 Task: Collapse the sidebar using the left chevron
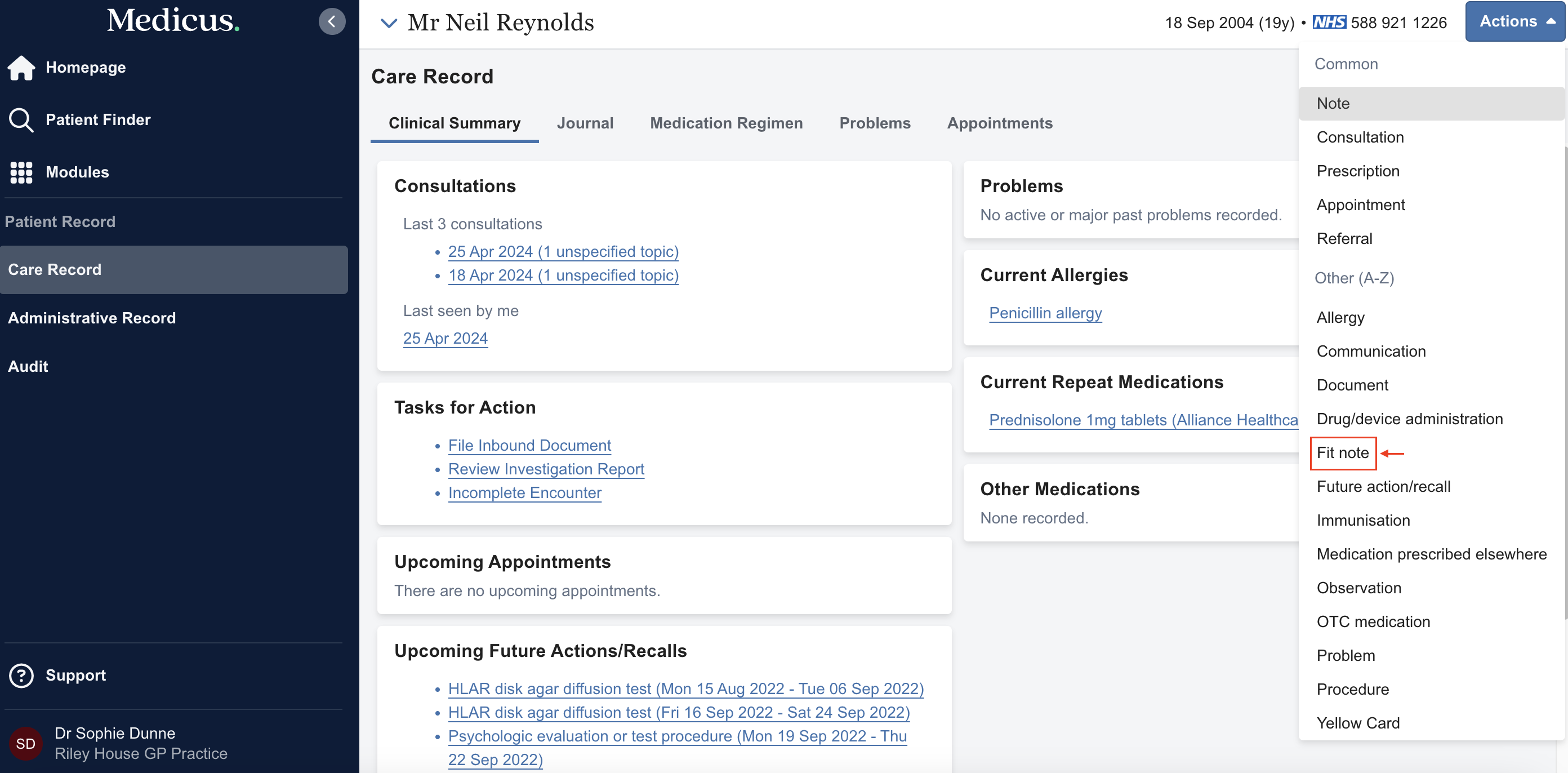coord(332,21)
